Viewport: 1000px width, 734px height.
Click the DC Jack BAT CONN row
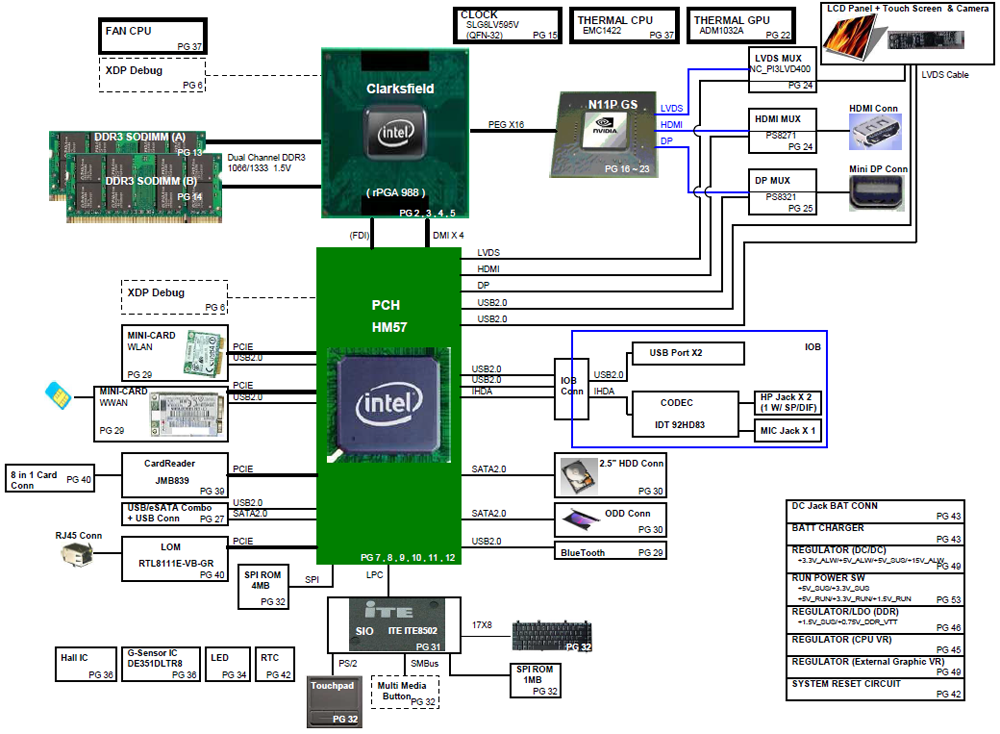(875, 511)
